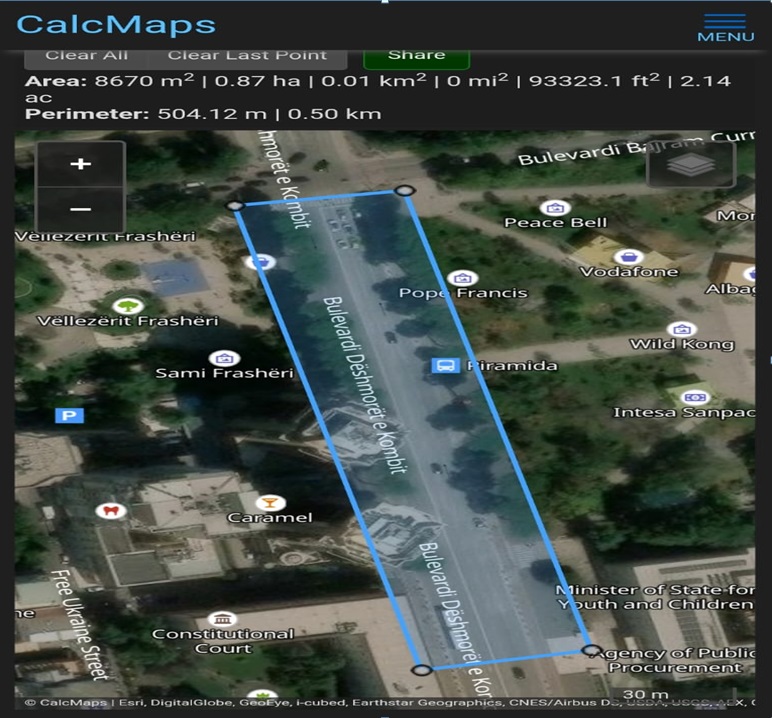772x718 pixels.
Task: Click the CalcMaps logo title
Action: click(116, 25)
